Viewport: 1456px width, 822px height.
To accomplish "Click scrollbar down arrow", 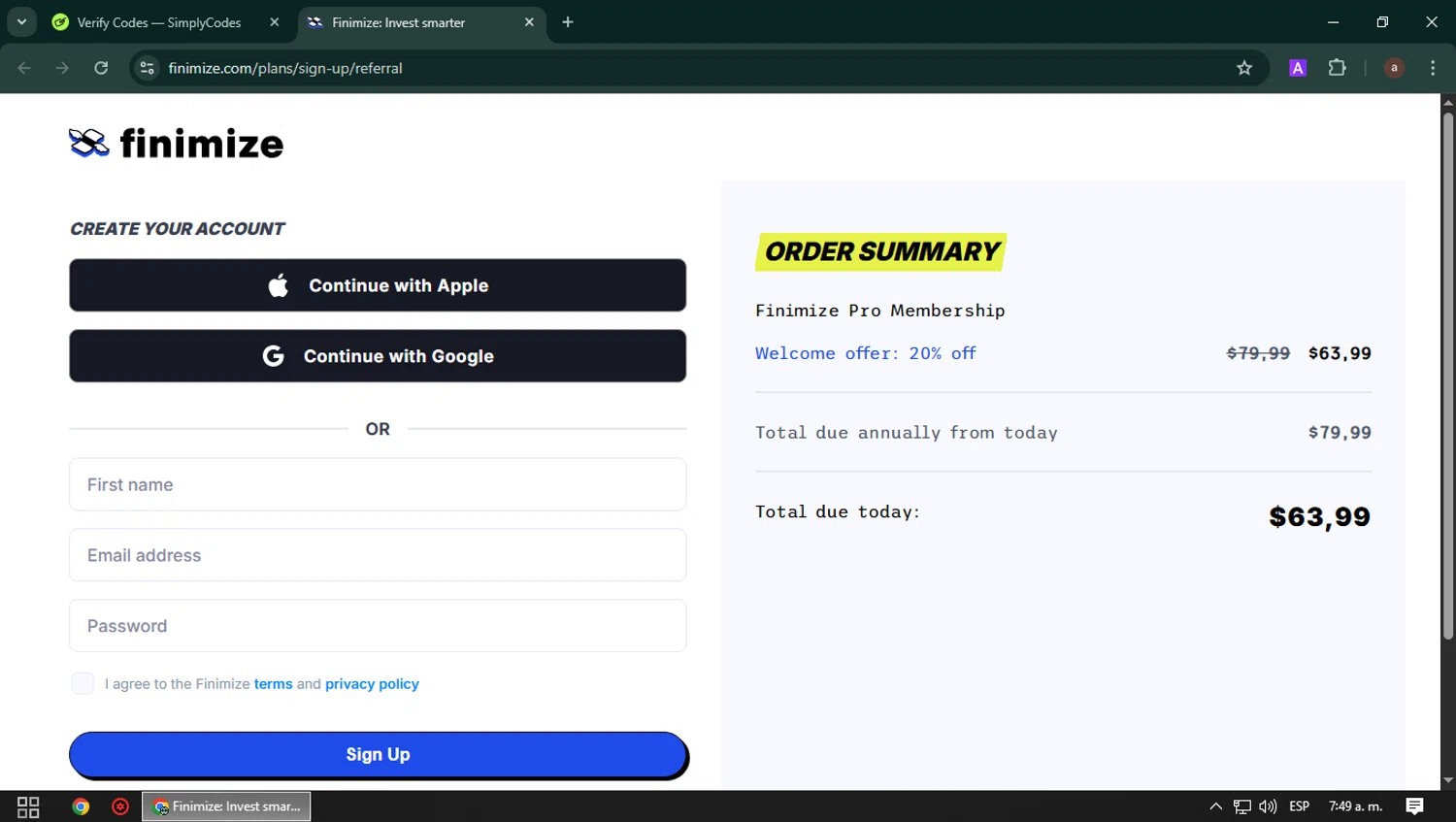I will [x=1448, y=780].
